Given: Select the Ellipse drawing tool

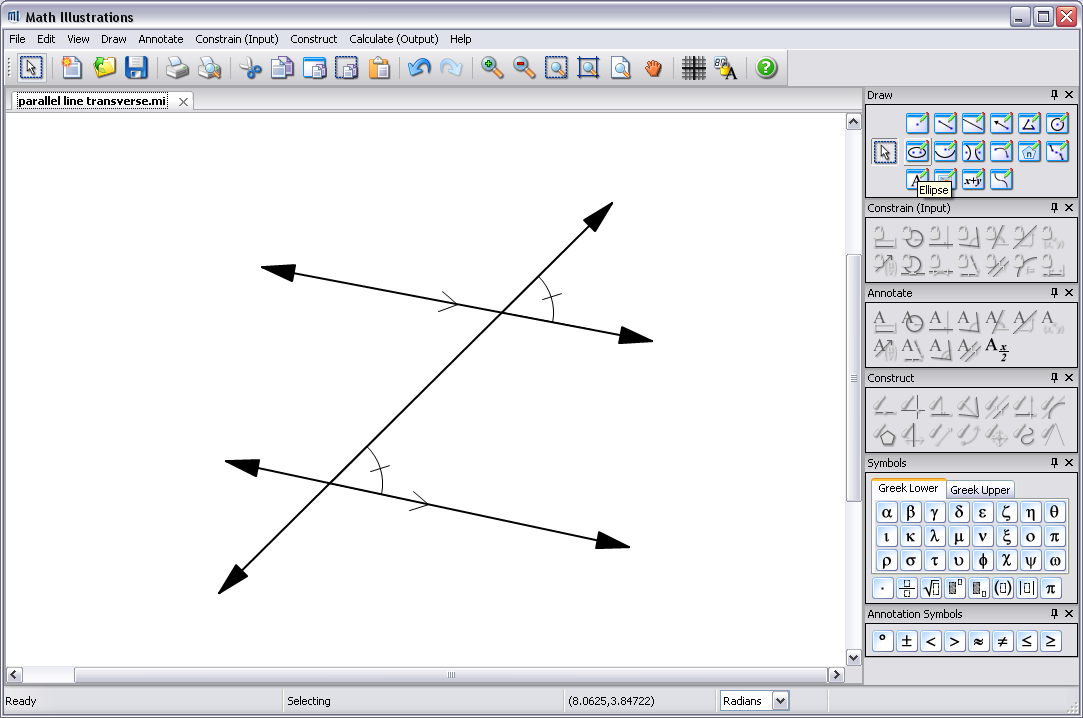Looking at the screenshot, I should click(x=917, y=151).
